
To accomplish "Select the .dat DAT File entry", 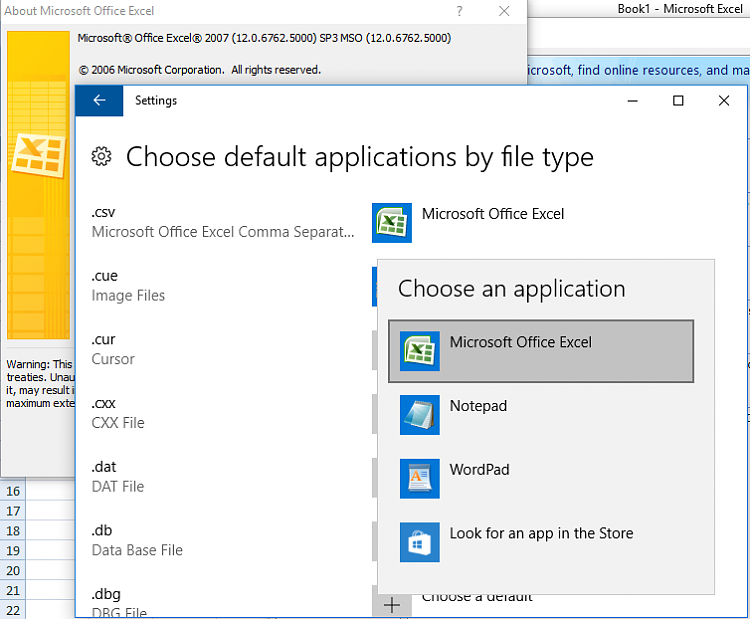I will [118, 477].
